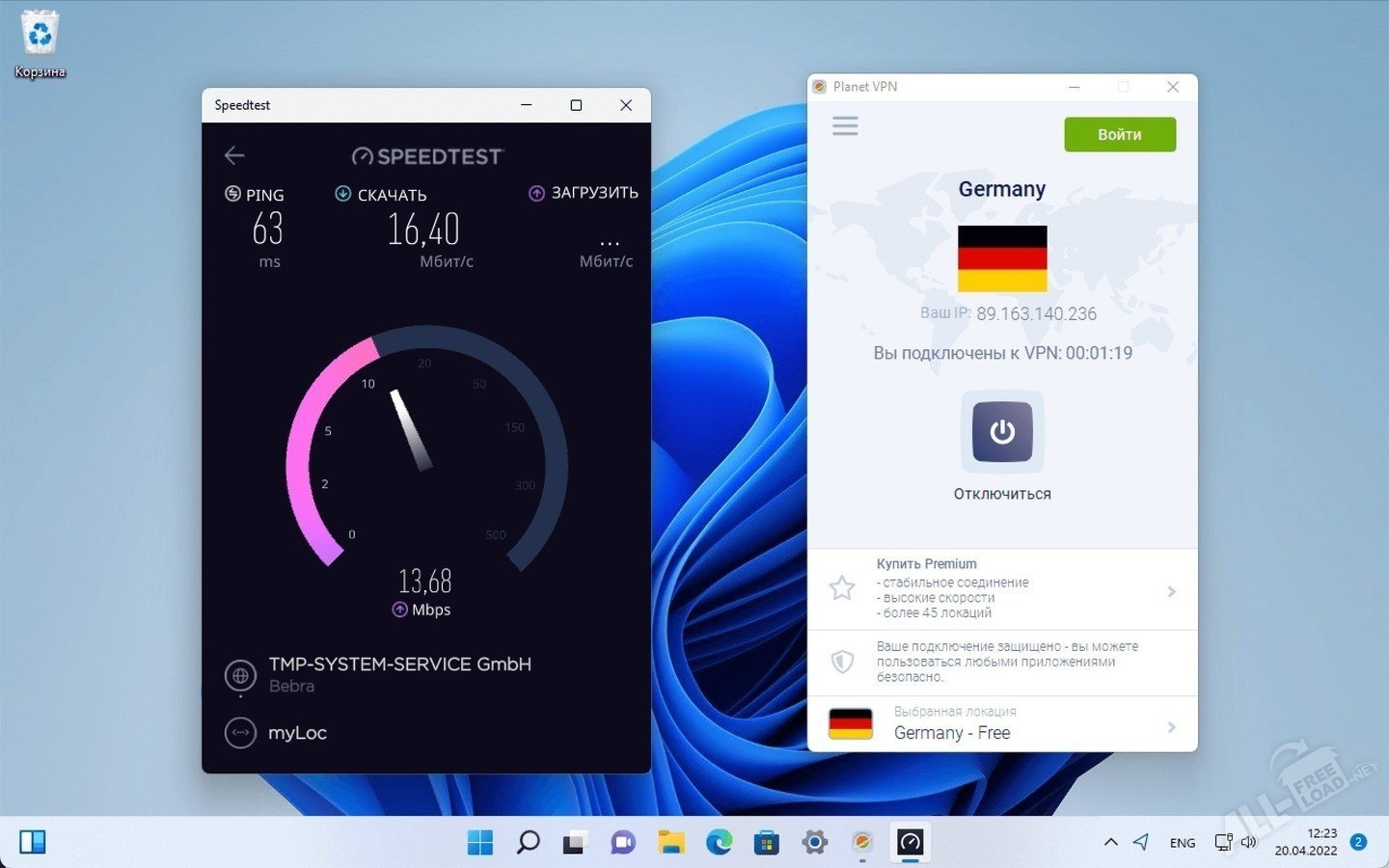Switch the ENG input language
Image resolution: width=1389 pixels, height=868 pixels.
coord(1182,843)
